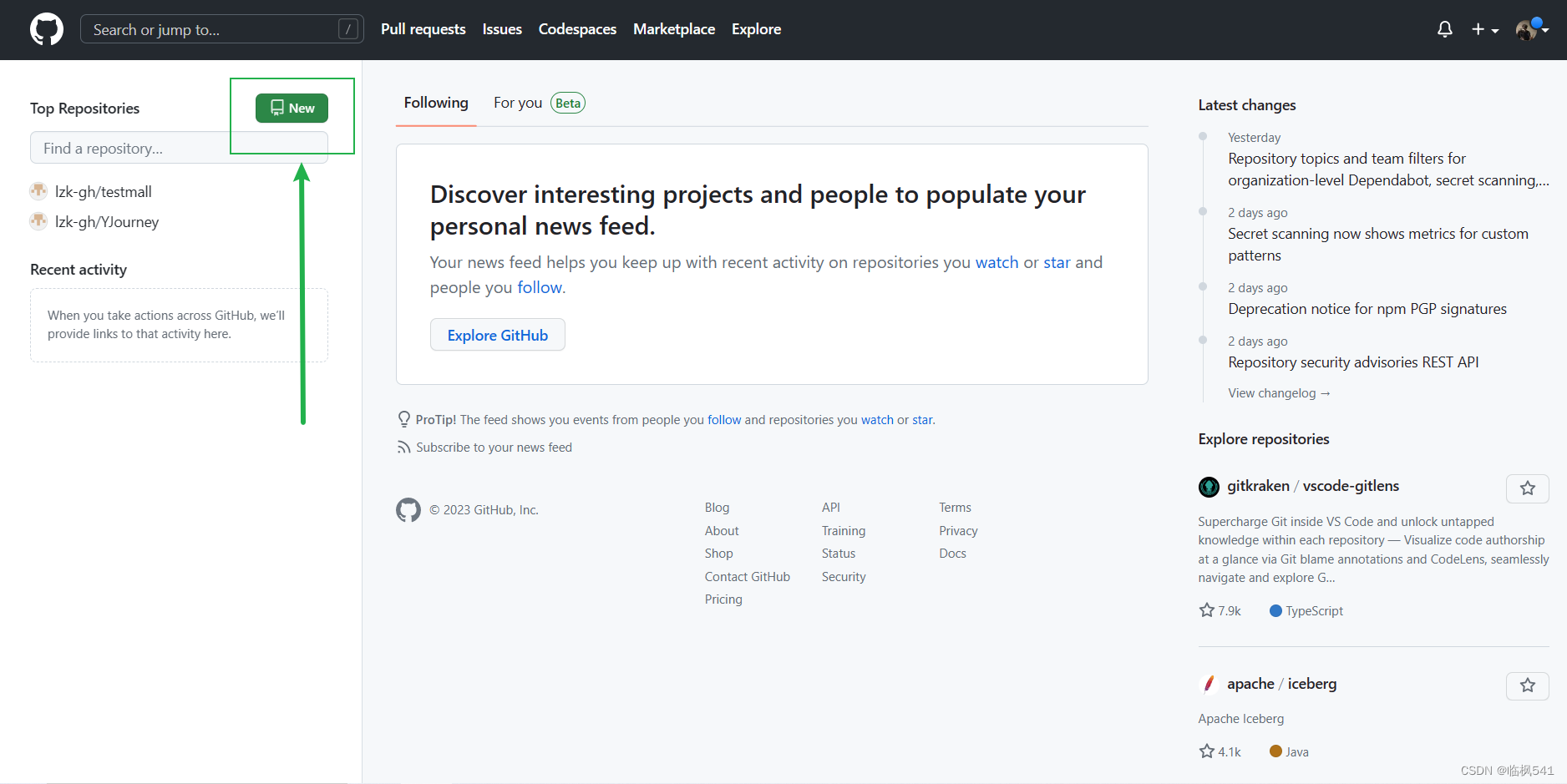Viewport: 1567px width, 784px height.
Task: Star the apache/iceberg repository
Action: coord(1528,685)
